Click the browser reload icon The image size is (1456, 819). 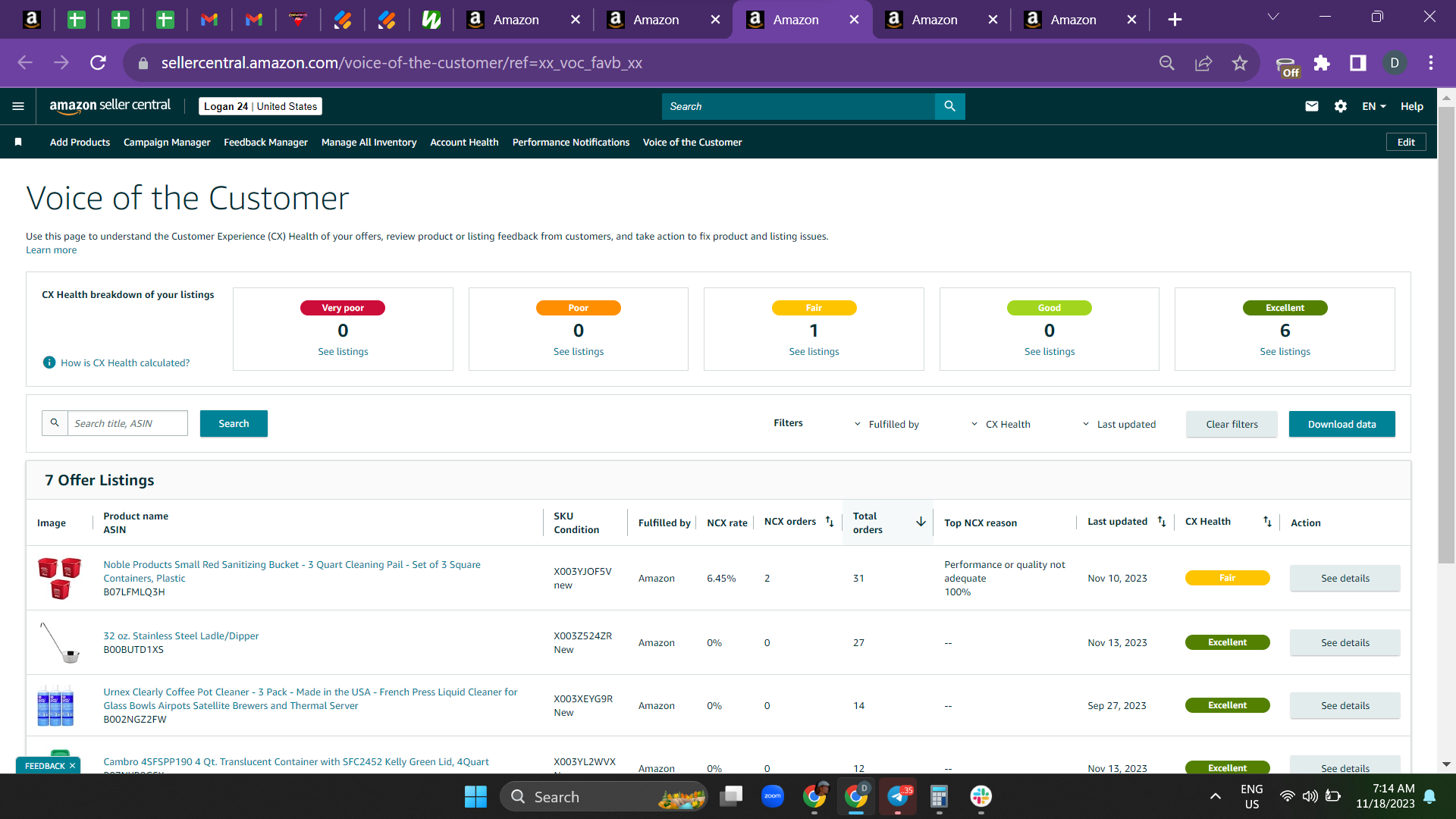[98, 63]
